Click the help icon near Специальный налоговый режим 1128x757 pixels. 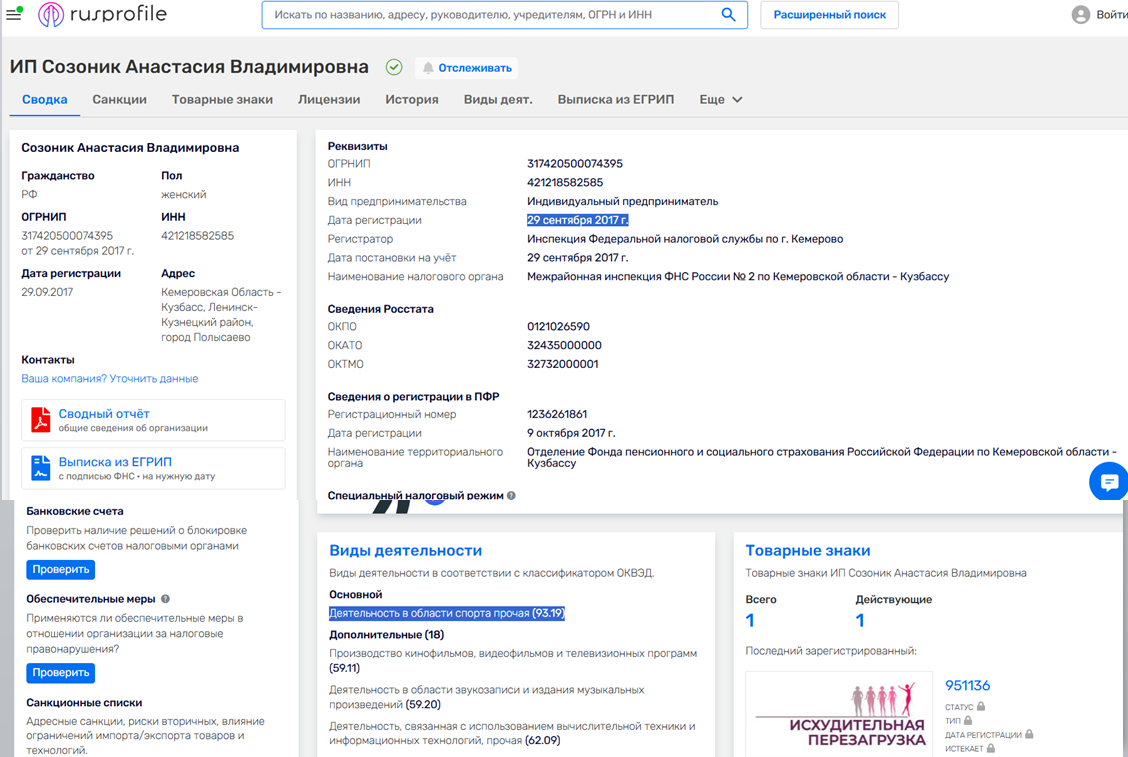(511, 496)
